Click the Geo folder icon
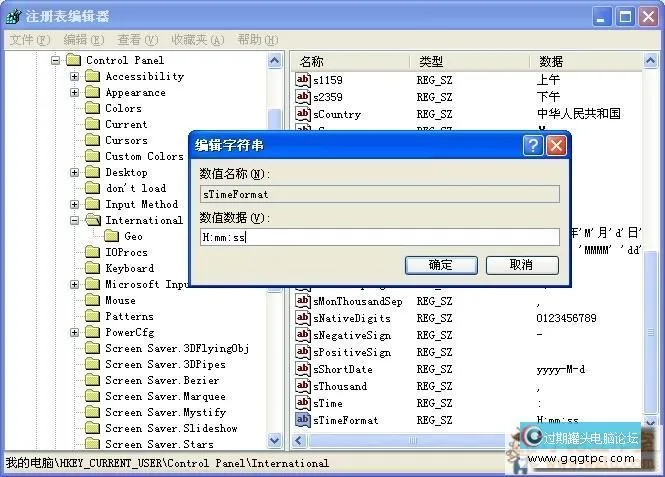Image resolution: width=665 pixels, height=477 pixels. pyautogui.click(x=112, y=236)
